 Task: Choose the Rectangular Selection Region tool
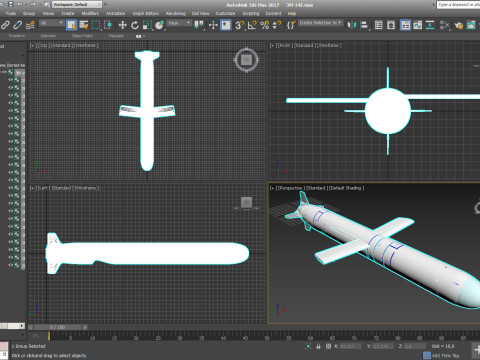[x=96, y=25]
